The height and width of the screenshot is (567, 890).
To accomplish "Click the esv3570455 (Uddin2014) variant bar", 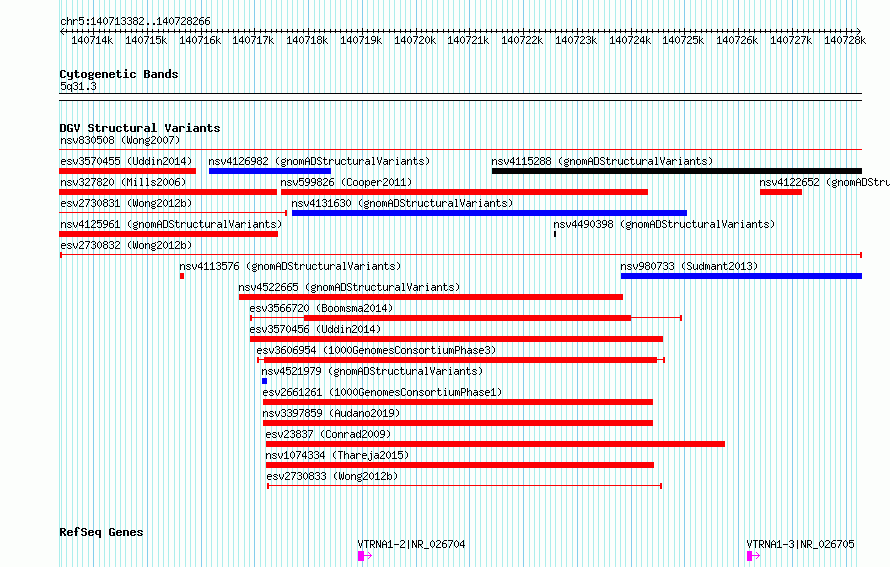I will [128, 171].
